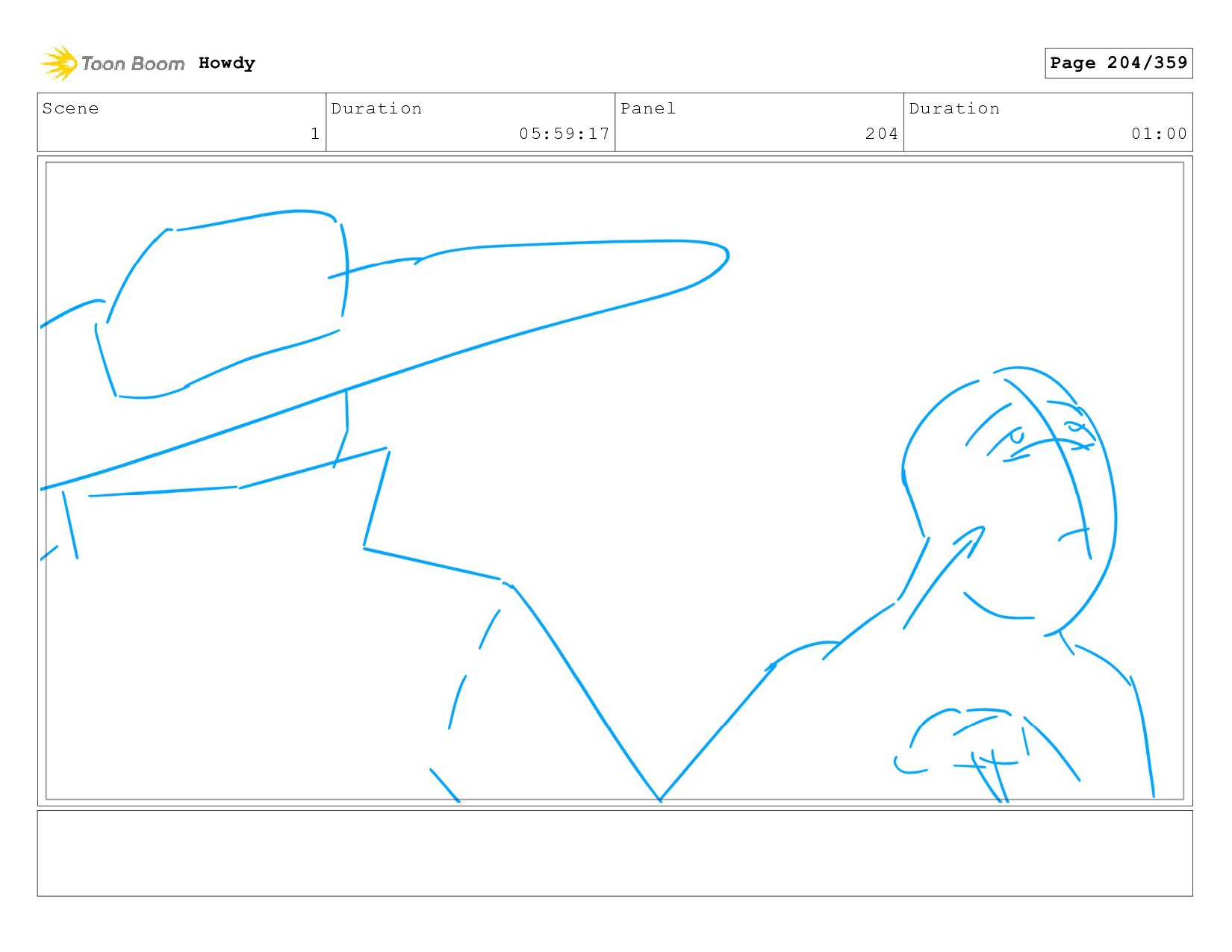Screen dimensions: 1232x952
Task: Click the panel number value '204'
Action: (881, 134)
